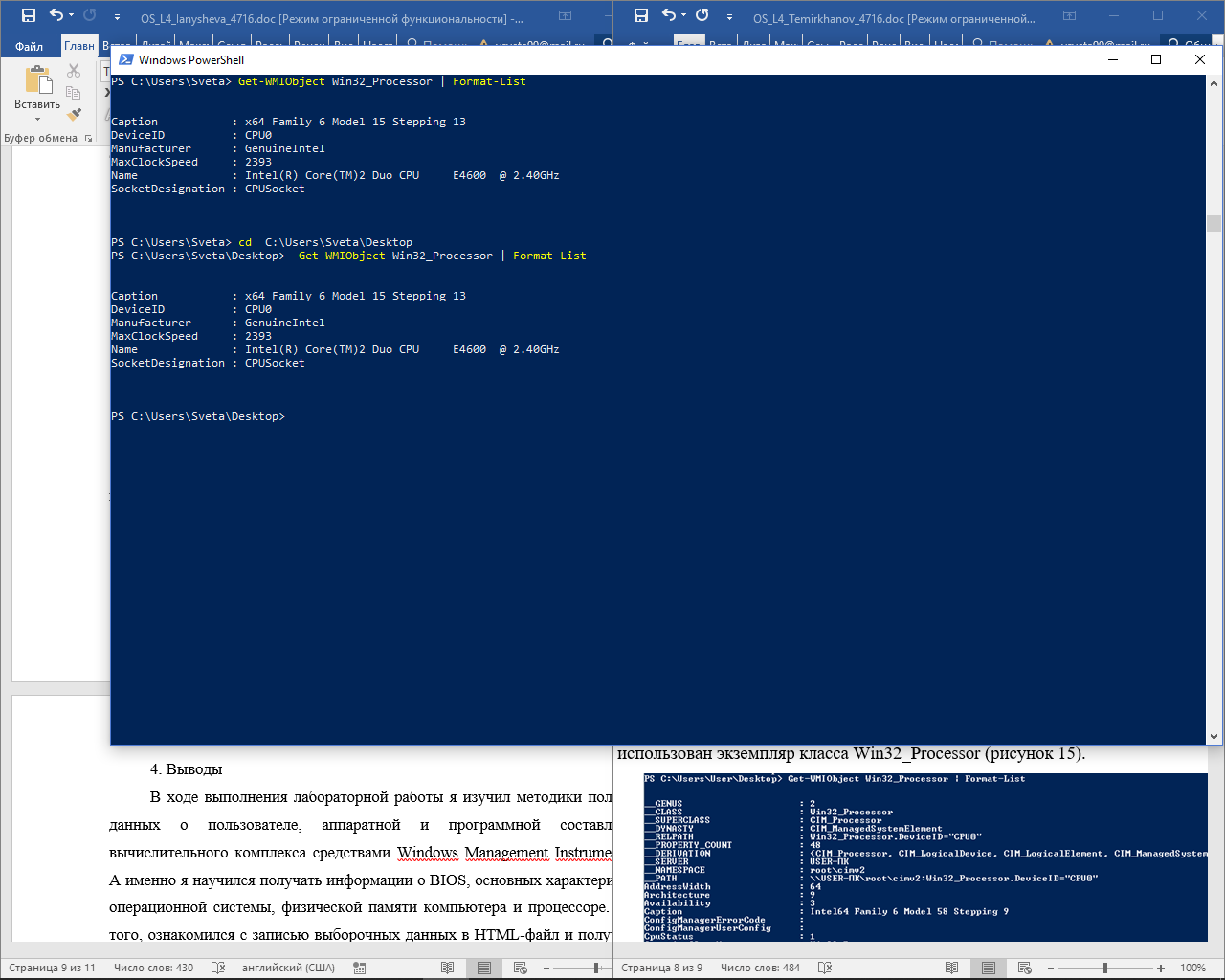Click the redo icon in Ianysheva window
The image size is (1225, 980).
tap(90, 15)
